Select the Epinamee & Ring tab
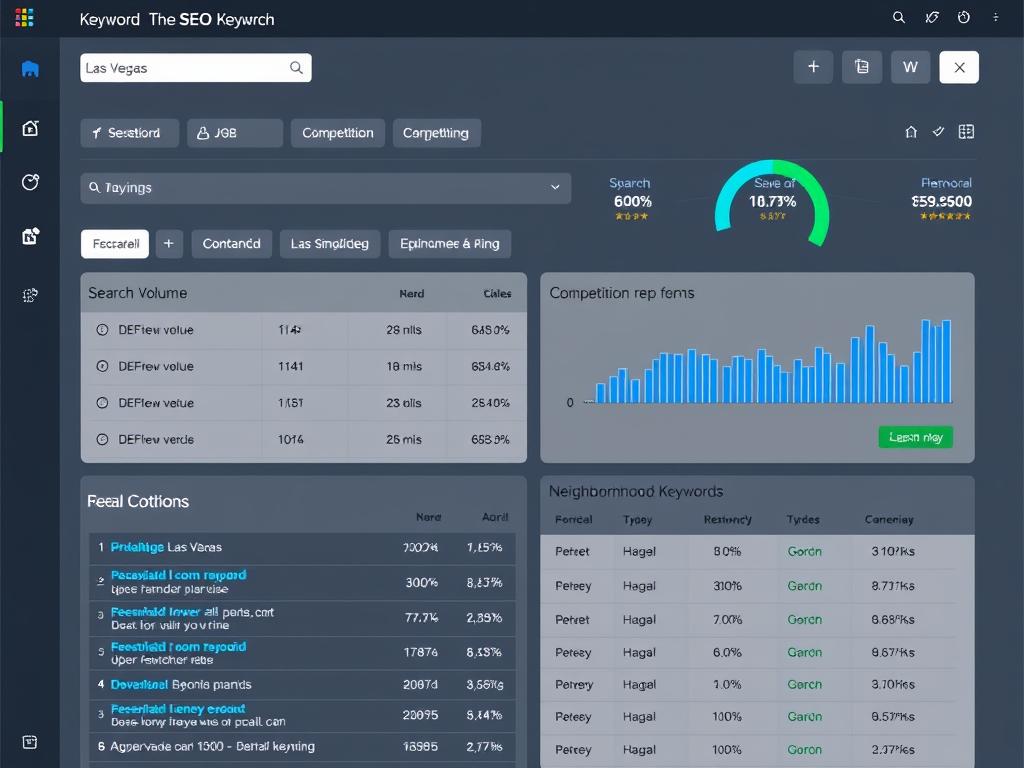The height and width of the screenshot is (768, 1024). [x=450, y=243]
